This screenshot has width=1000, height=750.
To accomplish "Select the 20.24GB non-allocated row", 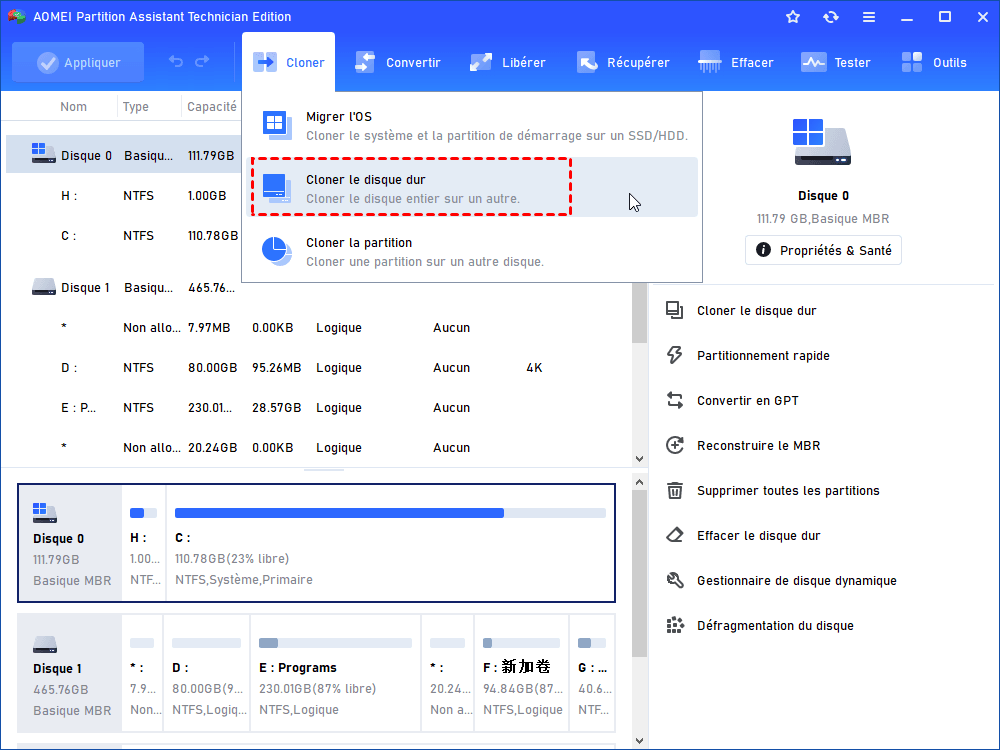I will [x=319, y=448].
